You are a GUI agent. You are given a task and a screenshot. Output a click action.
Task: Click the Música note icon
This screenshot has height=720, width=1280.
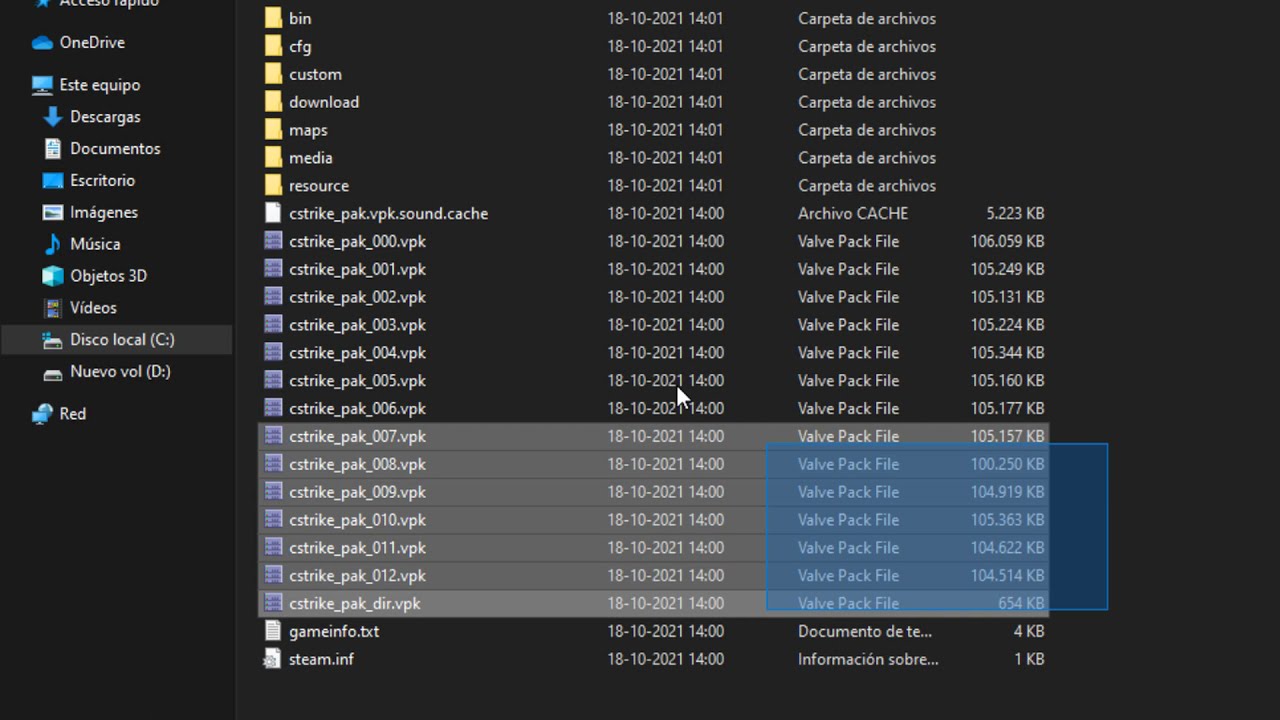click(53, 244)
